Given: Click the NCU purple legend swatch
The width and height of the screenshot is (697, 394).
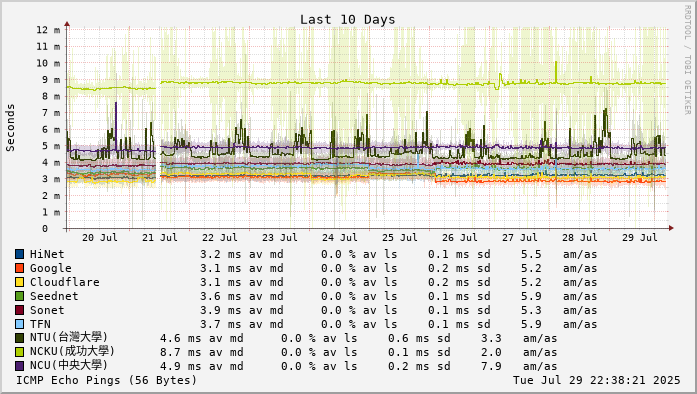Looking at the screenshot, I should [20, 366].
